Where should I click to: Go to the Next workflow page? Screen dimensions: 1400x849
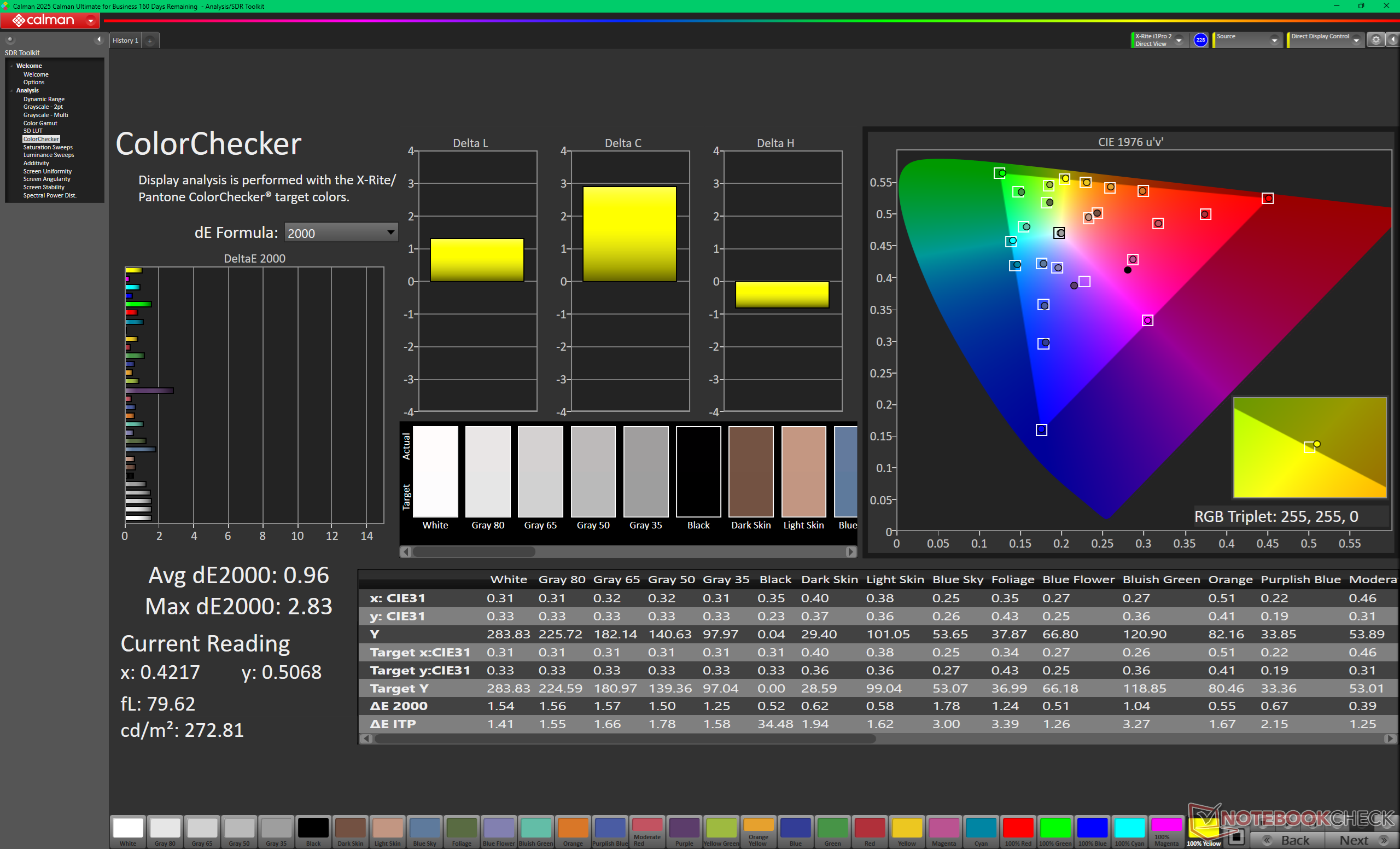click(1361, 840)
